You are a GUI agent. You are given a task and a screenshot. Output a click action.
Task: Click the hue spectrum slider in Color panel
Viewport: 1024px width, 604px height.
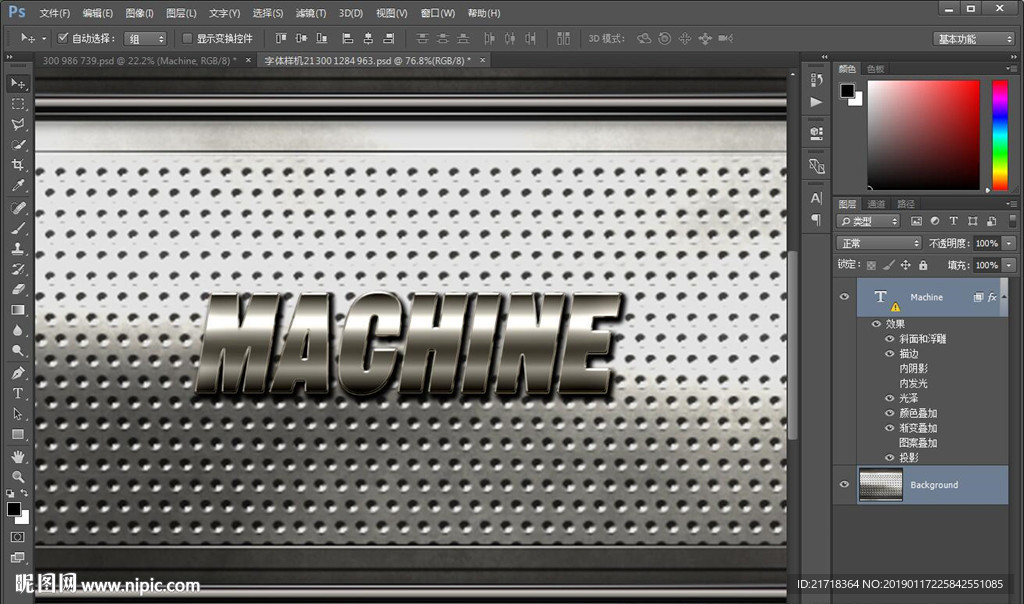click(x=1000, y=135)
